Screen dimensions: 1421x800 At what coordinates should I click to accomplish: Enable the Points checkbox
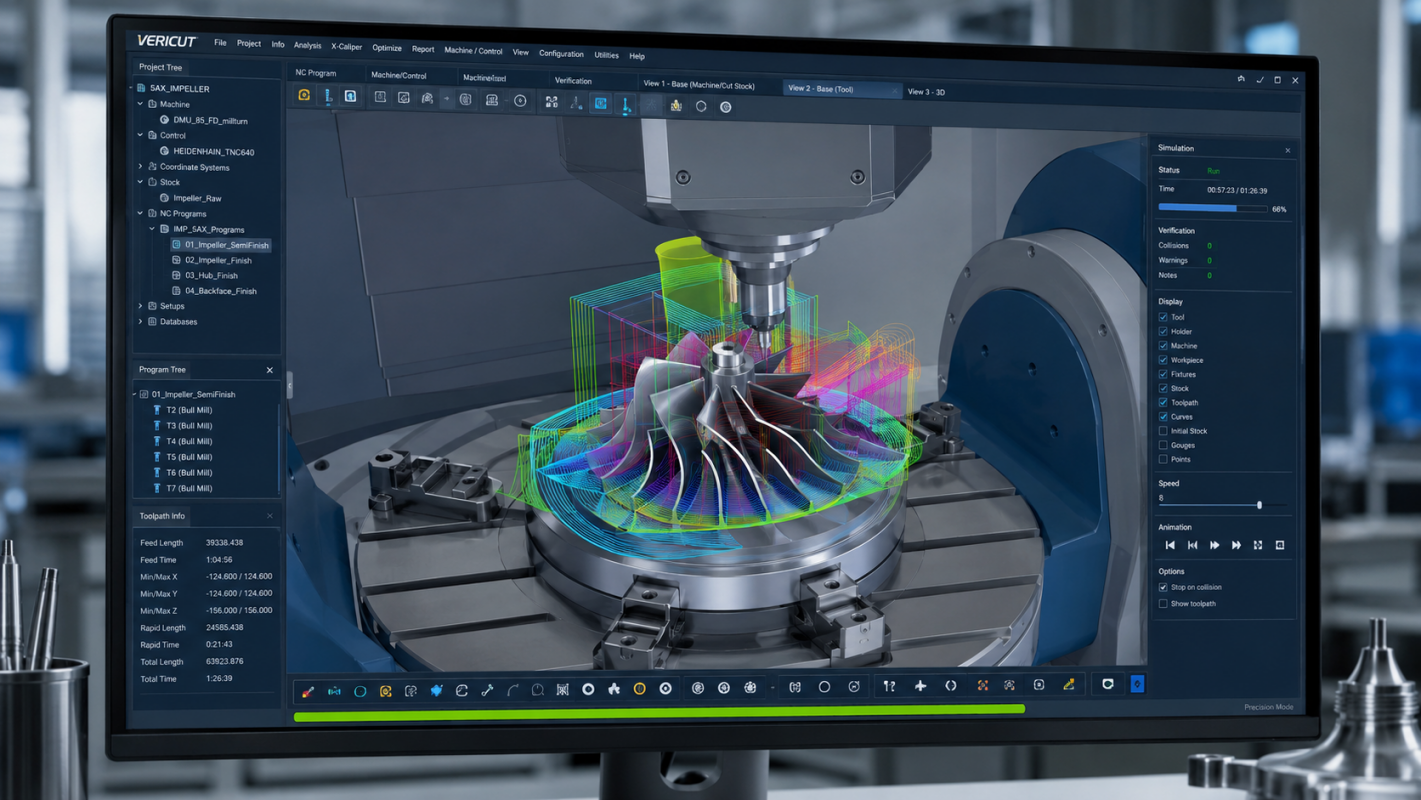[1163, 459]
